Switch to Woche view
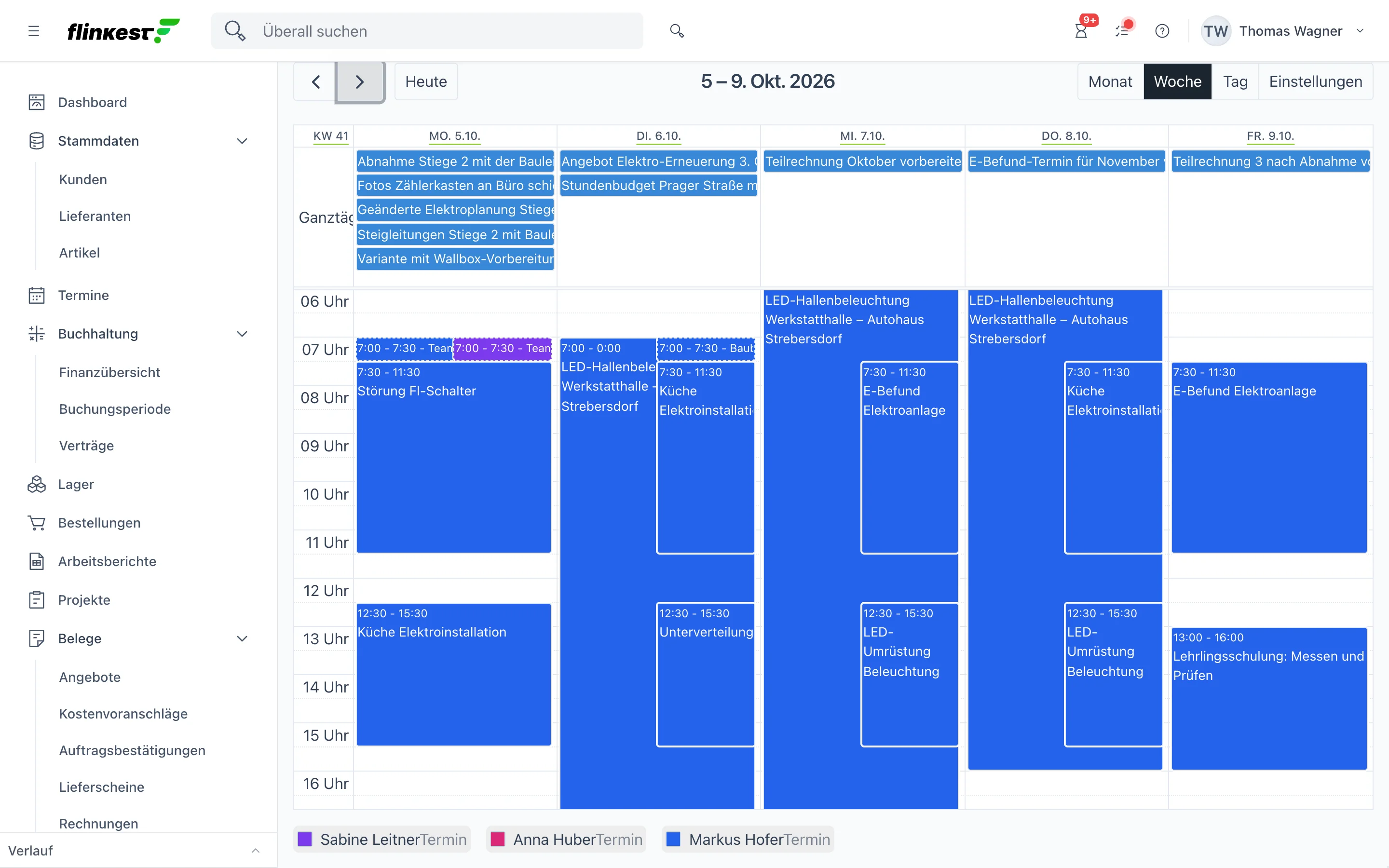This screenshot has width=1389, height=868. 1177,81
